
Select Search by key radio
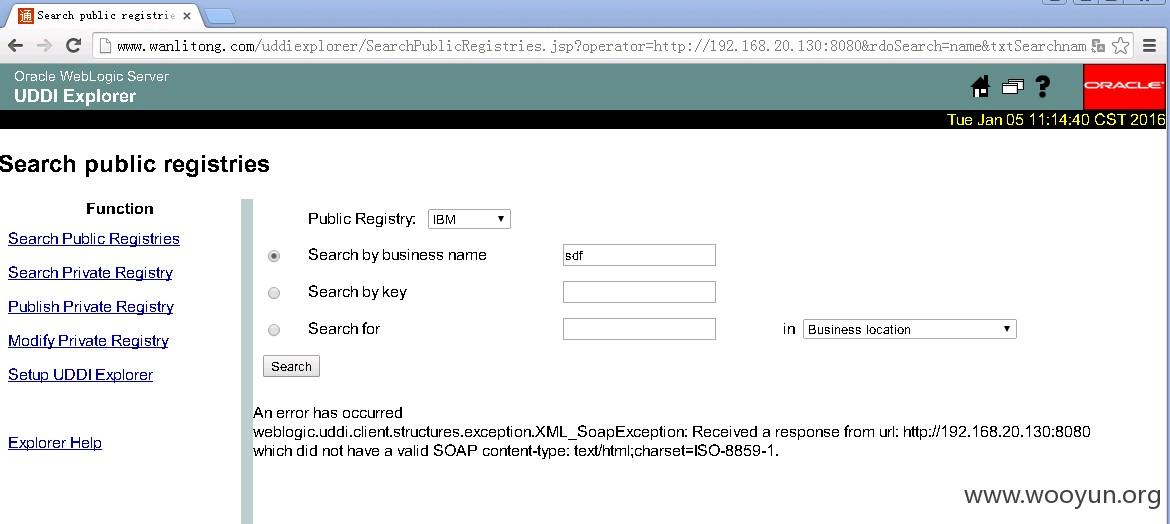(274, 293)
